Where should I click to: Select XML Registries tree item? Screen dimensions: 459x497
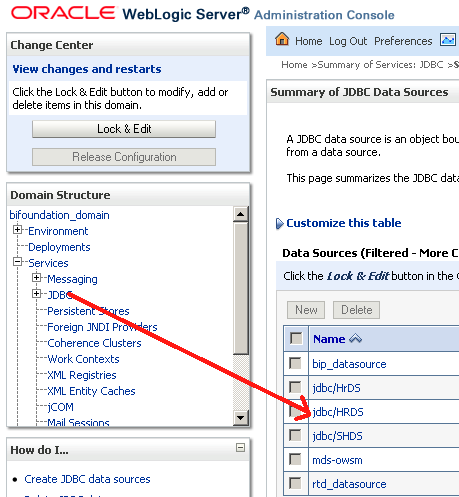82,375
